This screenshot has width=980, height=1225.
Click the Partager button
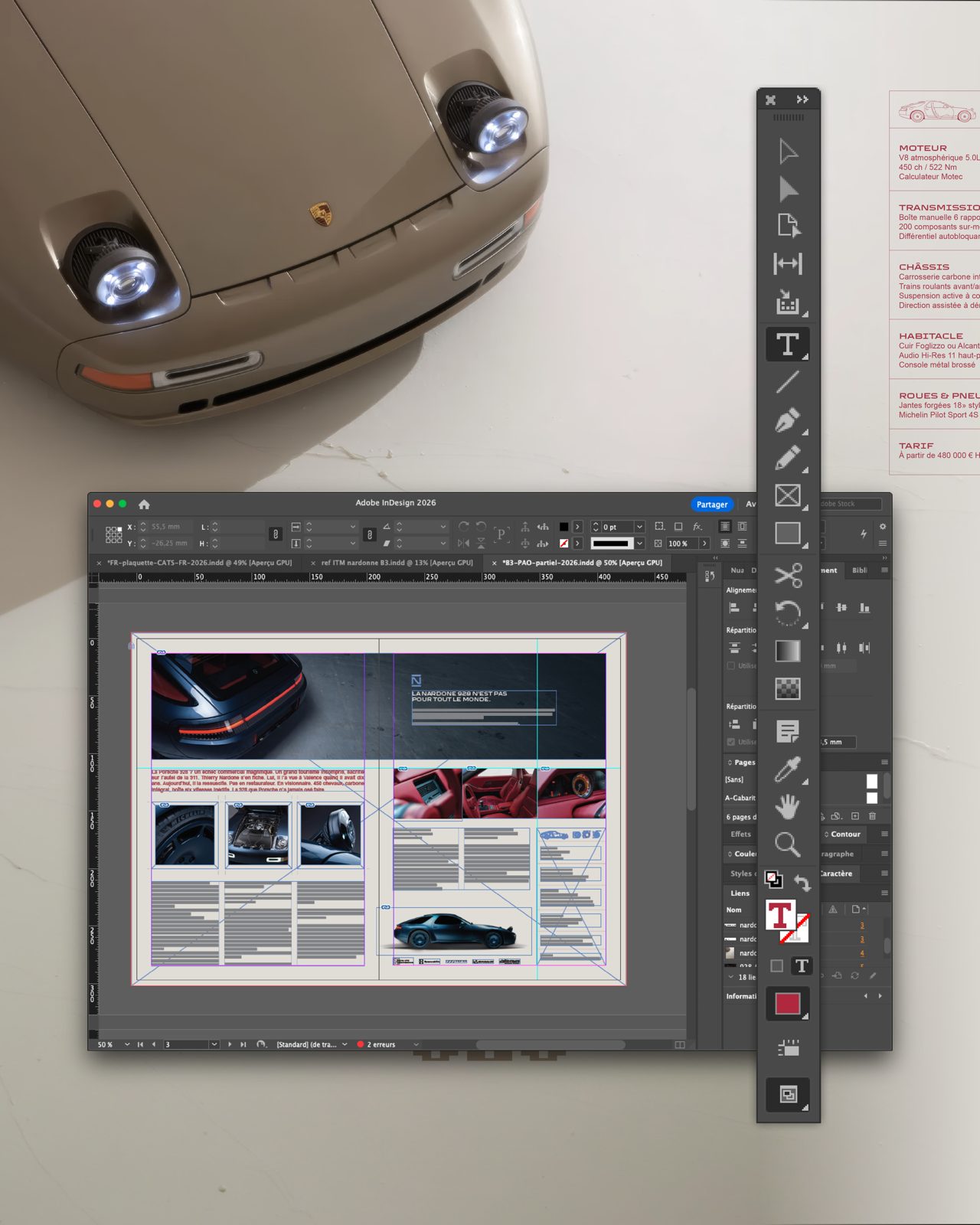(712, 505)
